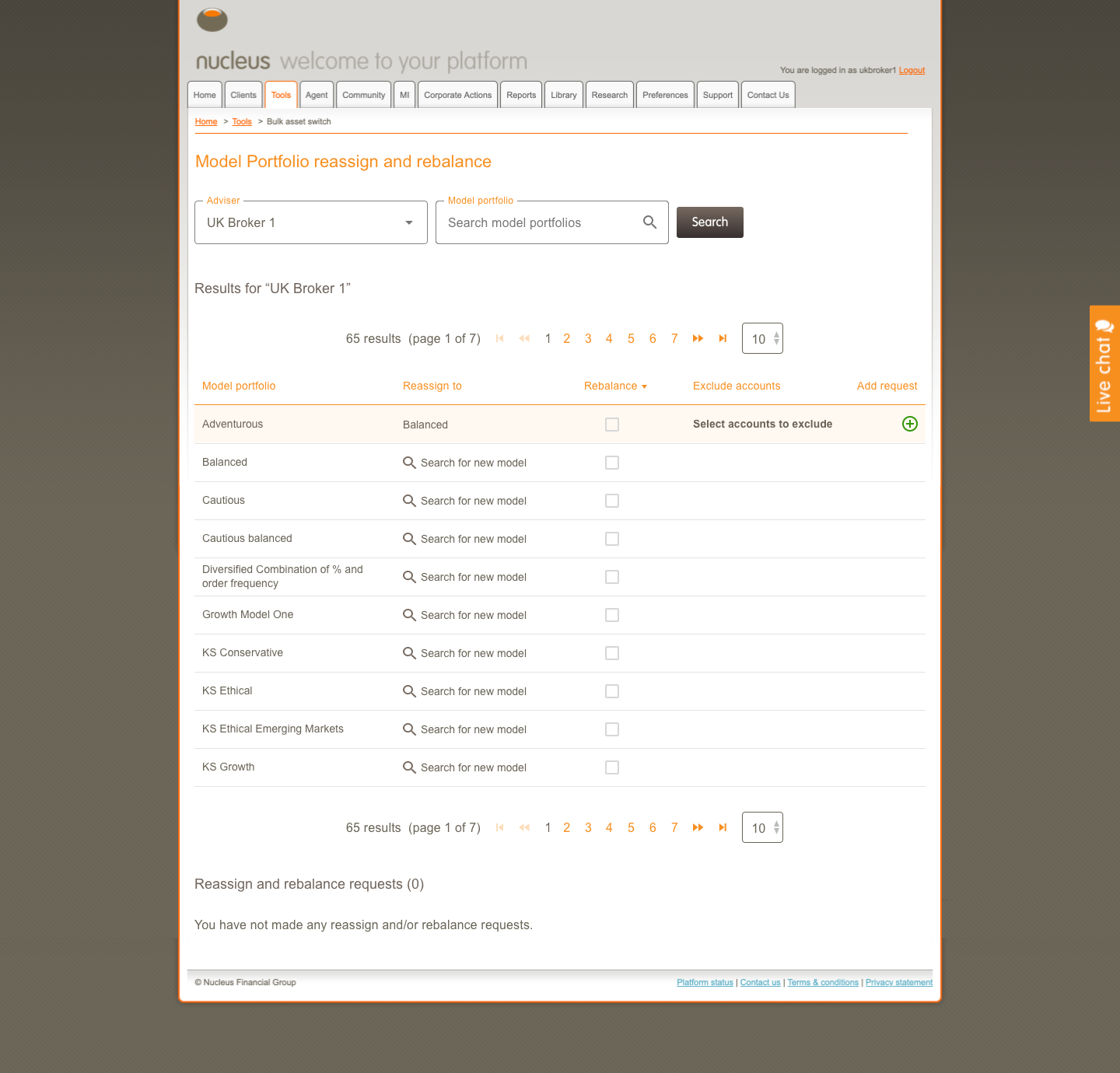Click the Home breadcrumb link

206,121
